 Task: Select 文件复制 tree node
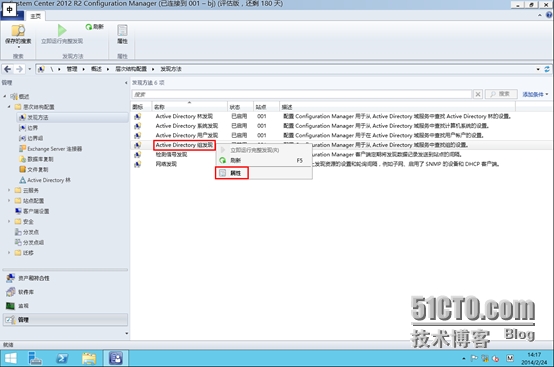[x=34, y=170]
